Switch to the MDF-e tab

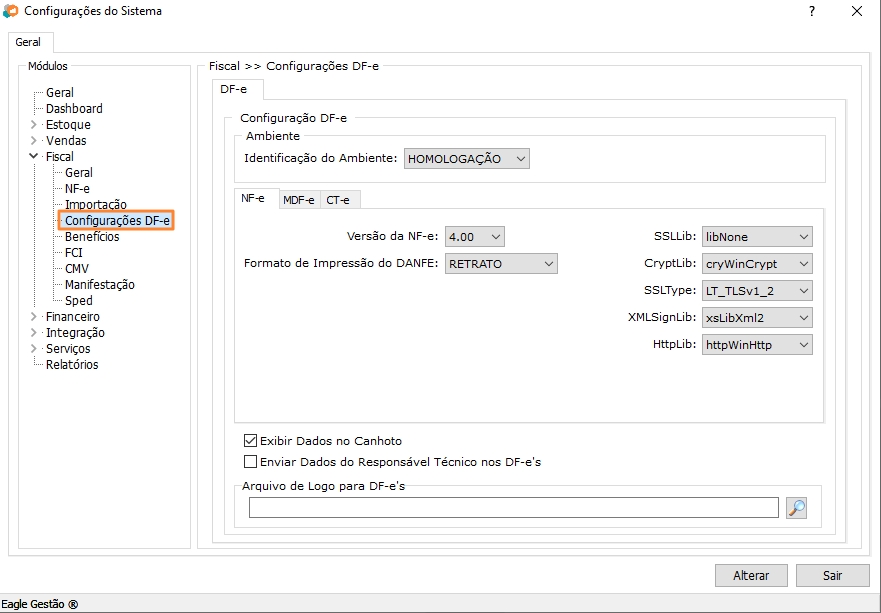(x=299, y=200)
